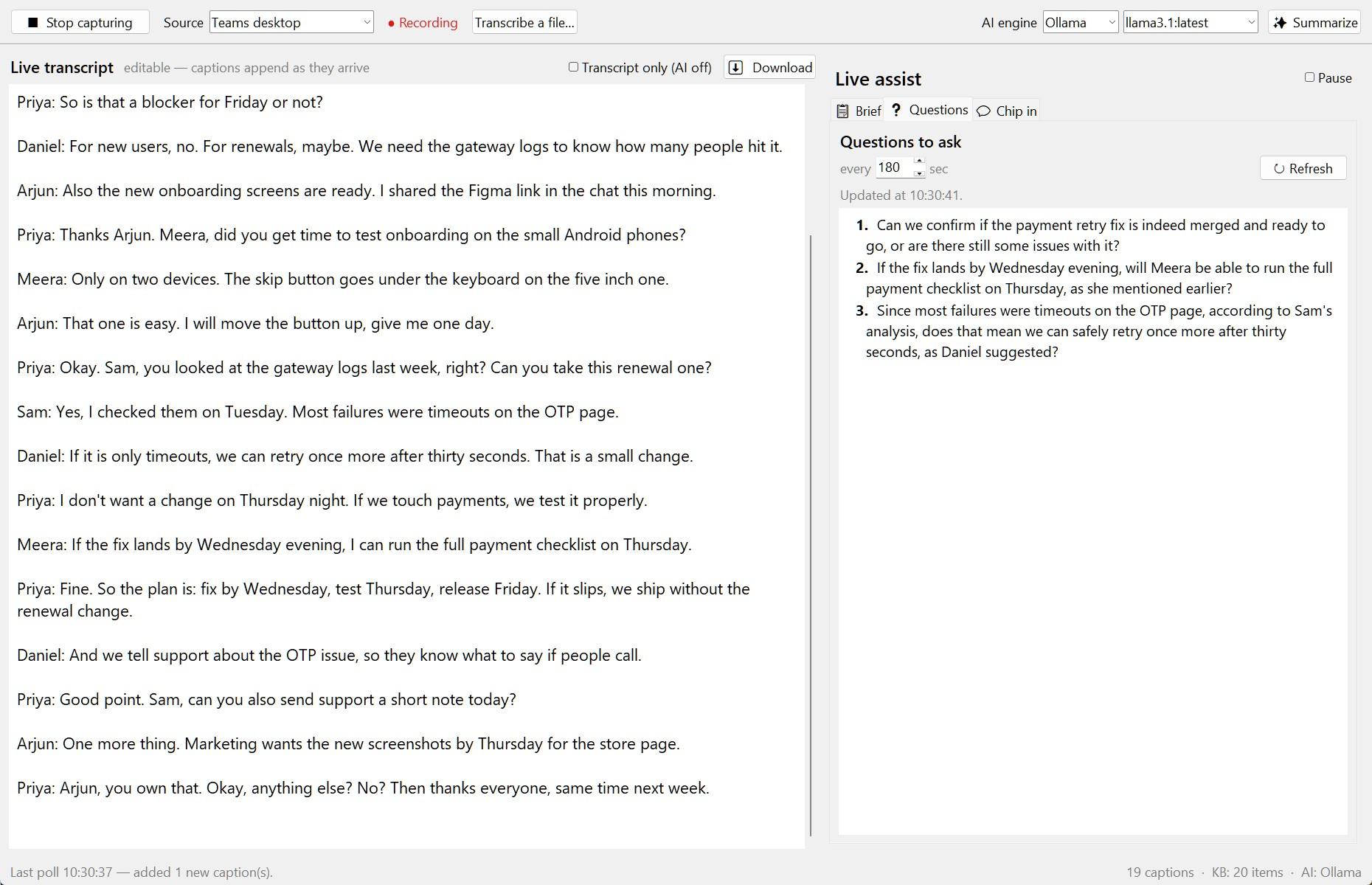Click Arjun's line about the Figma link
1372x885 pixels.
367,190
